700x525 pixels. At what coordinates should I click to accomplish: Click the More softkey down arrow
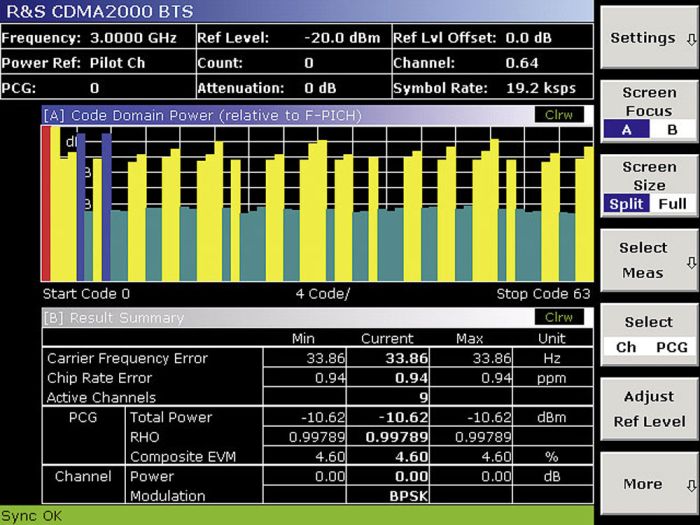pyautogui.click(x=691, y=486)
